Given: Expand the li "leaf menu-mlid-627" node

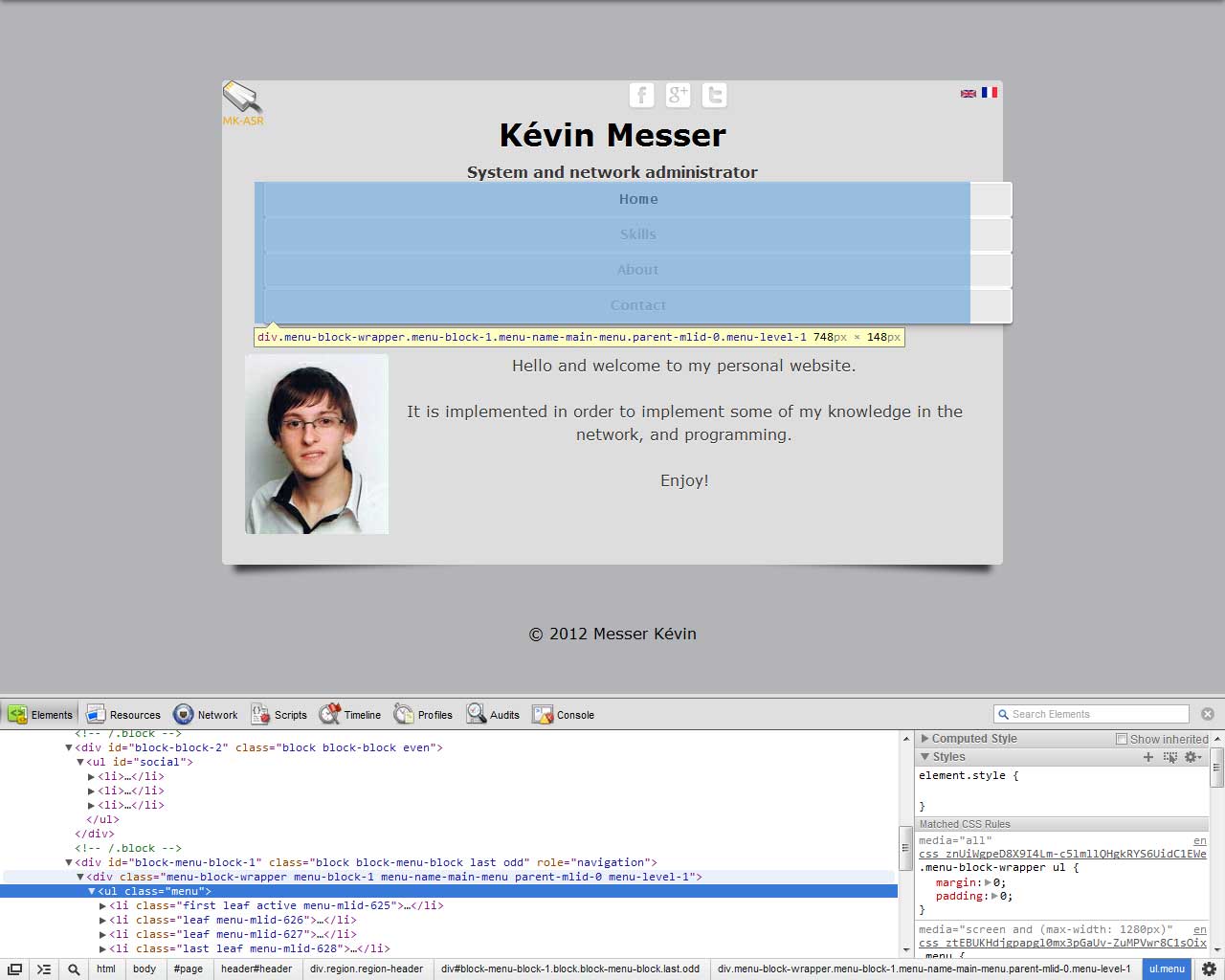Looking at the screenshot, I should pos(103,934).
